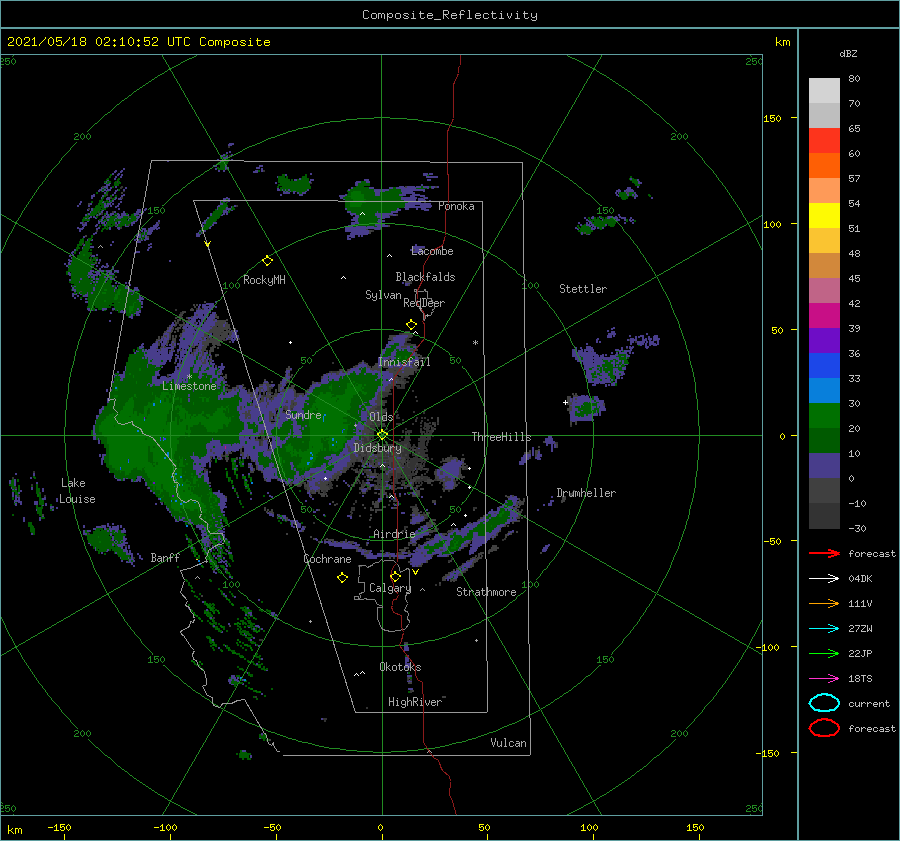Click the slate purple swatch below 10 dBZ
The width and height of the screenshot is (900, 841).
click(x=824, y=466)
